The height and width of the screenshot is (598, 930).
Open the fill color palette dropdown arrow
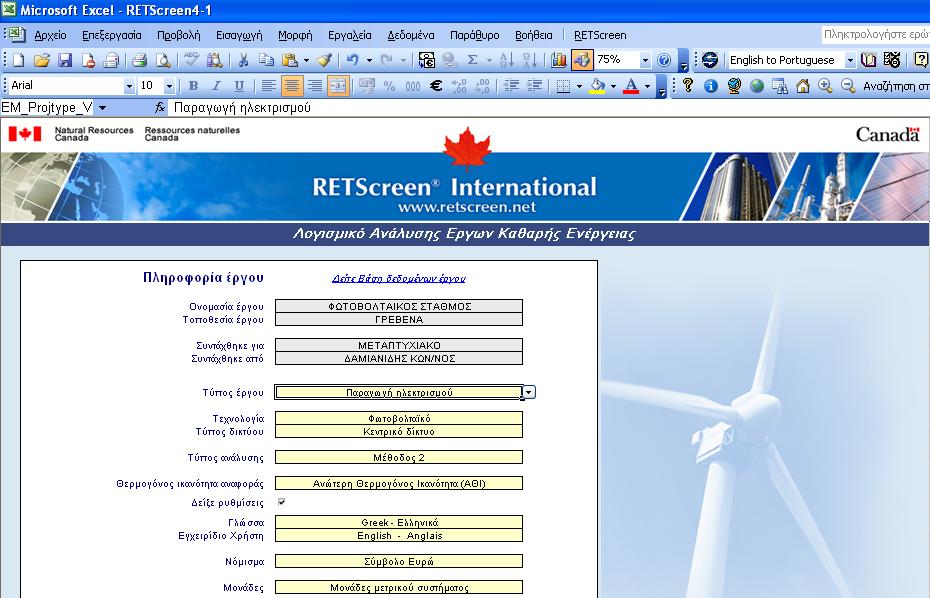613,87
